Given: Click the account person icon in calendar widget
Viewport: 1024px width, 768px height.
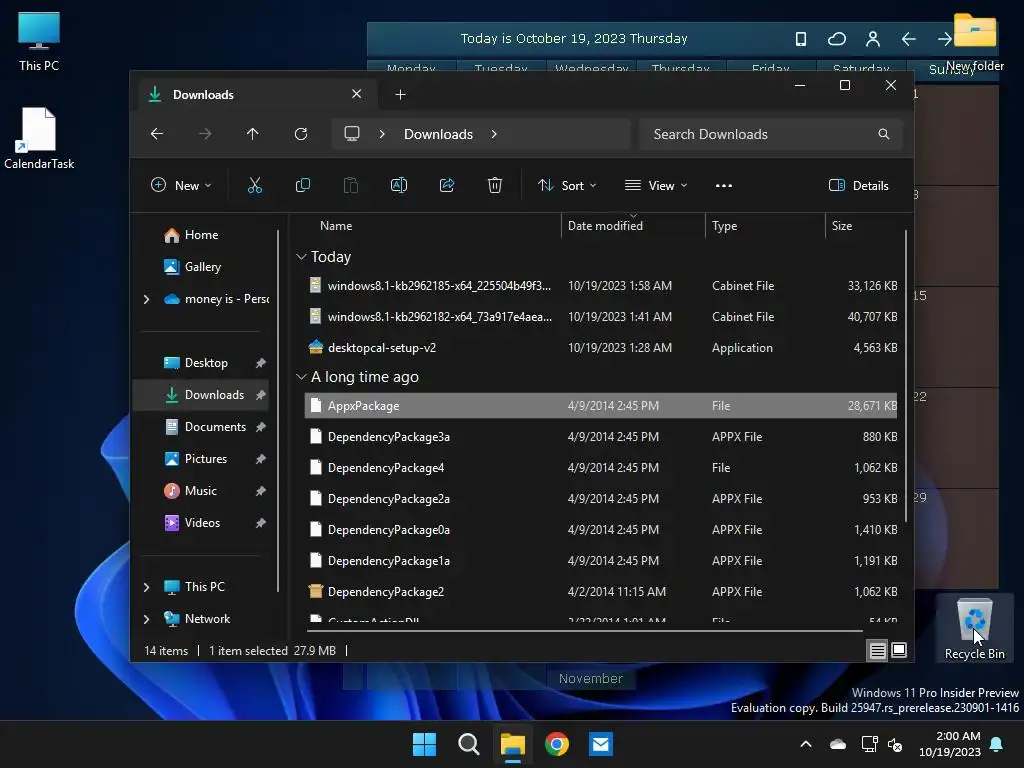Looking at the screenshot, I should tap(872, 39).
